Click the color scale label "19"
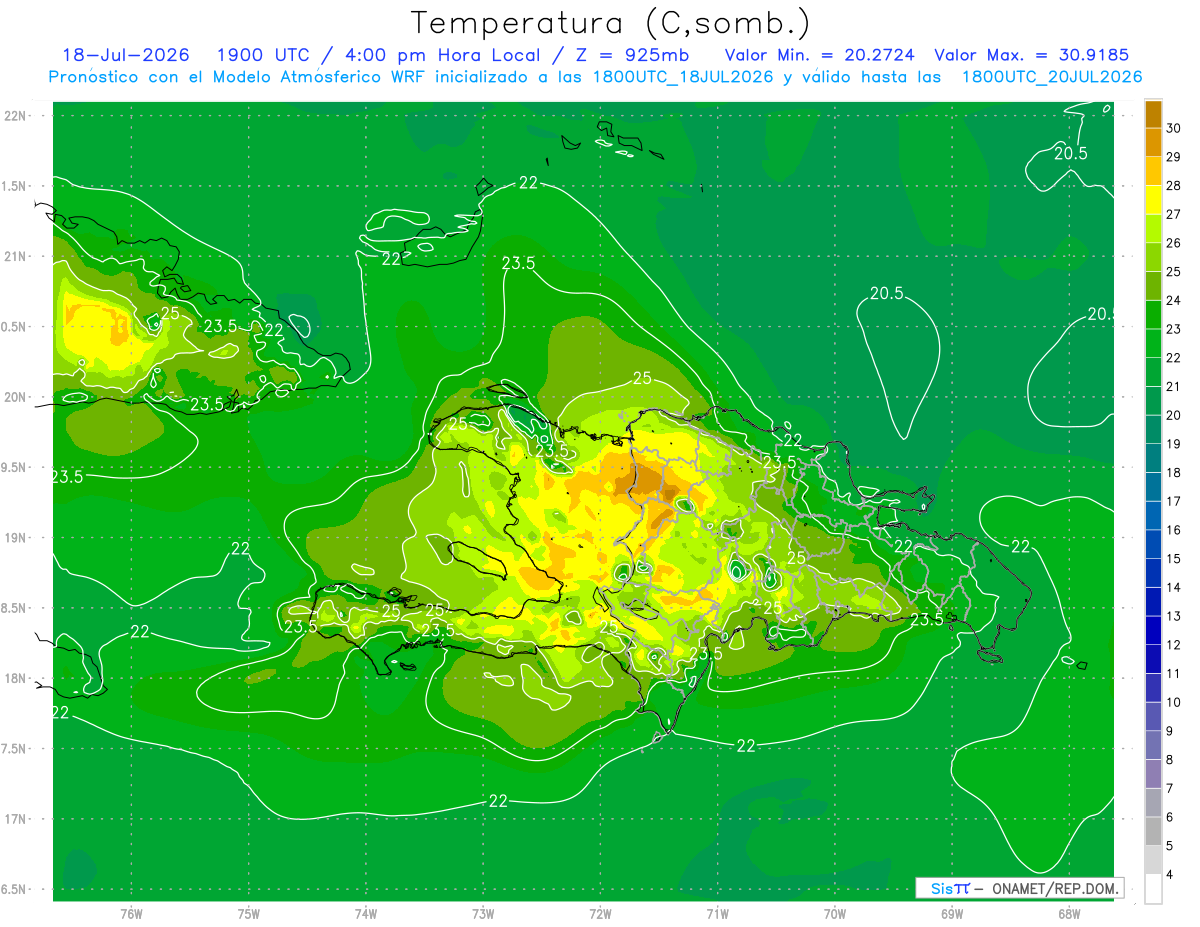Screen dimensions: 1200x927 click(1175, 444)
